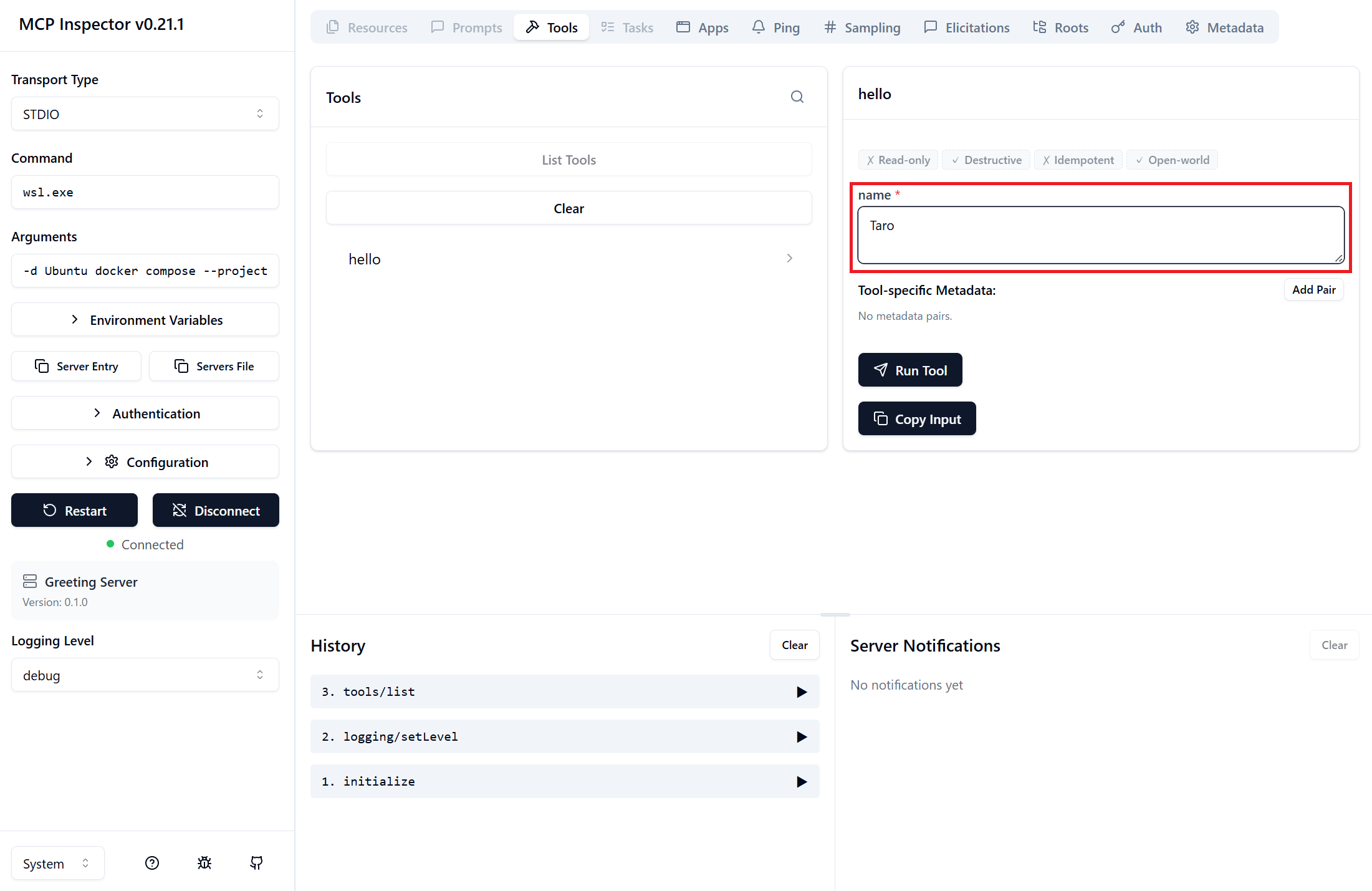
Task: Click the MCP Inspector v0.21.1 title
Action: 102,24
